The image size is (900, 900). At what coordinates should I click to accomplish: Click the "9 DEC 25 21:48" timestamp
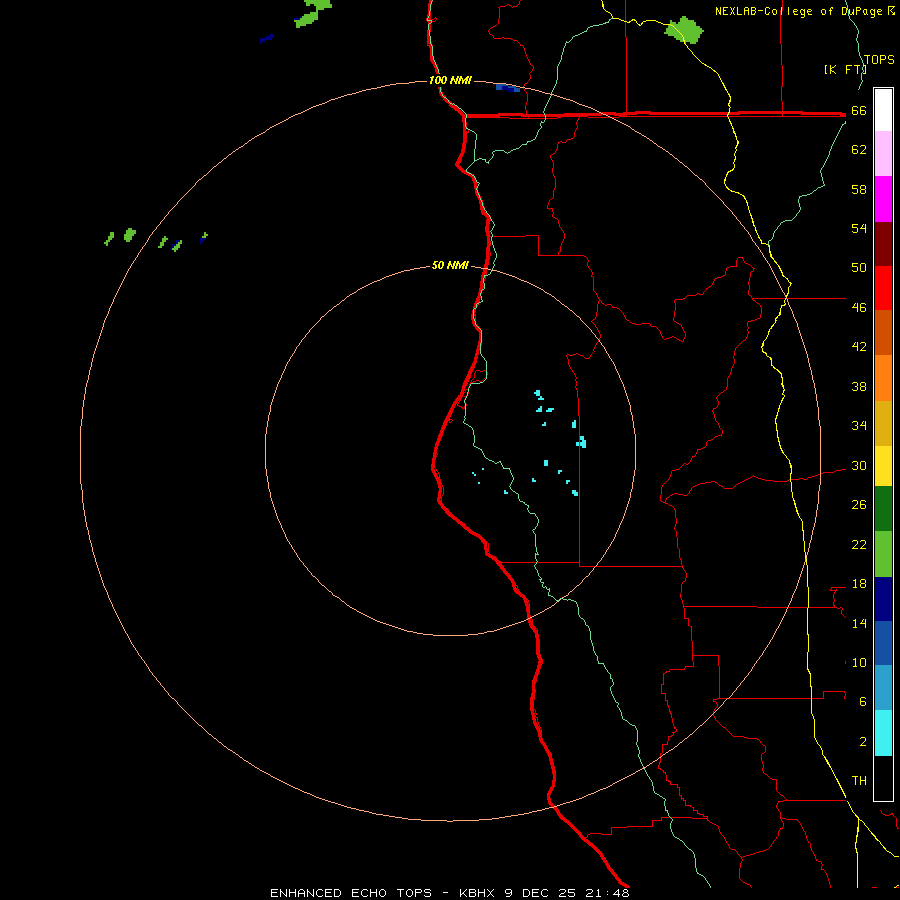(567, 893)
